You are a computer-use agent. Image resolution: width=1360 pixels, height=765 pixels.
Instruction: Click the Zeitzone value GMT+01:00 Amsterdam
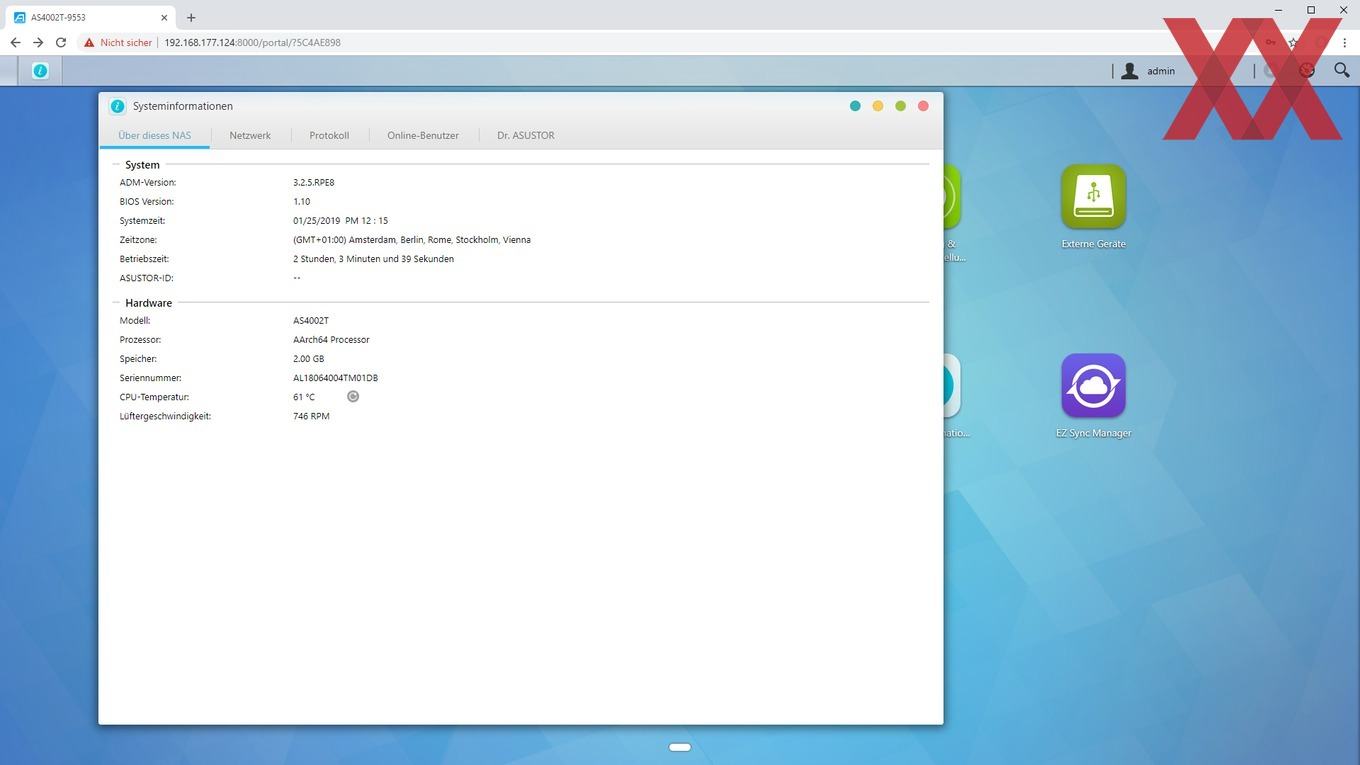(412, 240)
